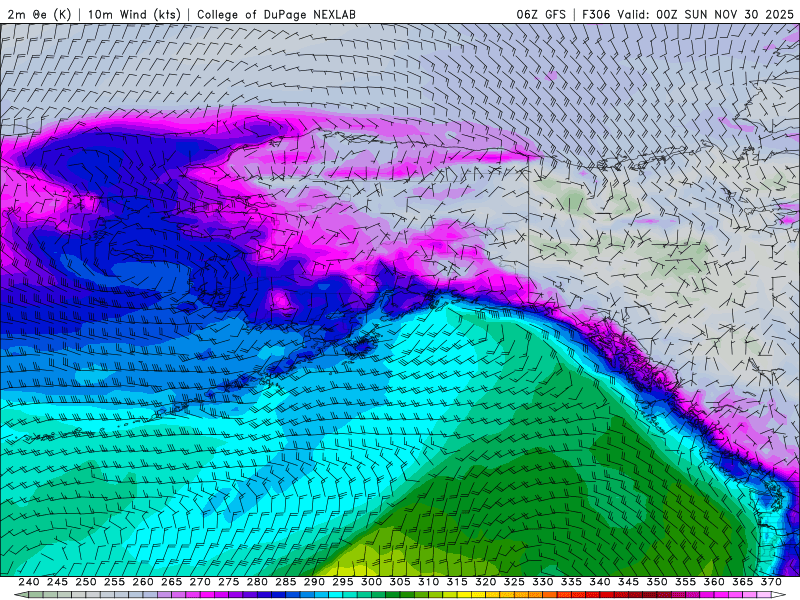The image size is (800, 600).
Task: Click the 300 colorbar scale label
Action: [x=371, y=582]
